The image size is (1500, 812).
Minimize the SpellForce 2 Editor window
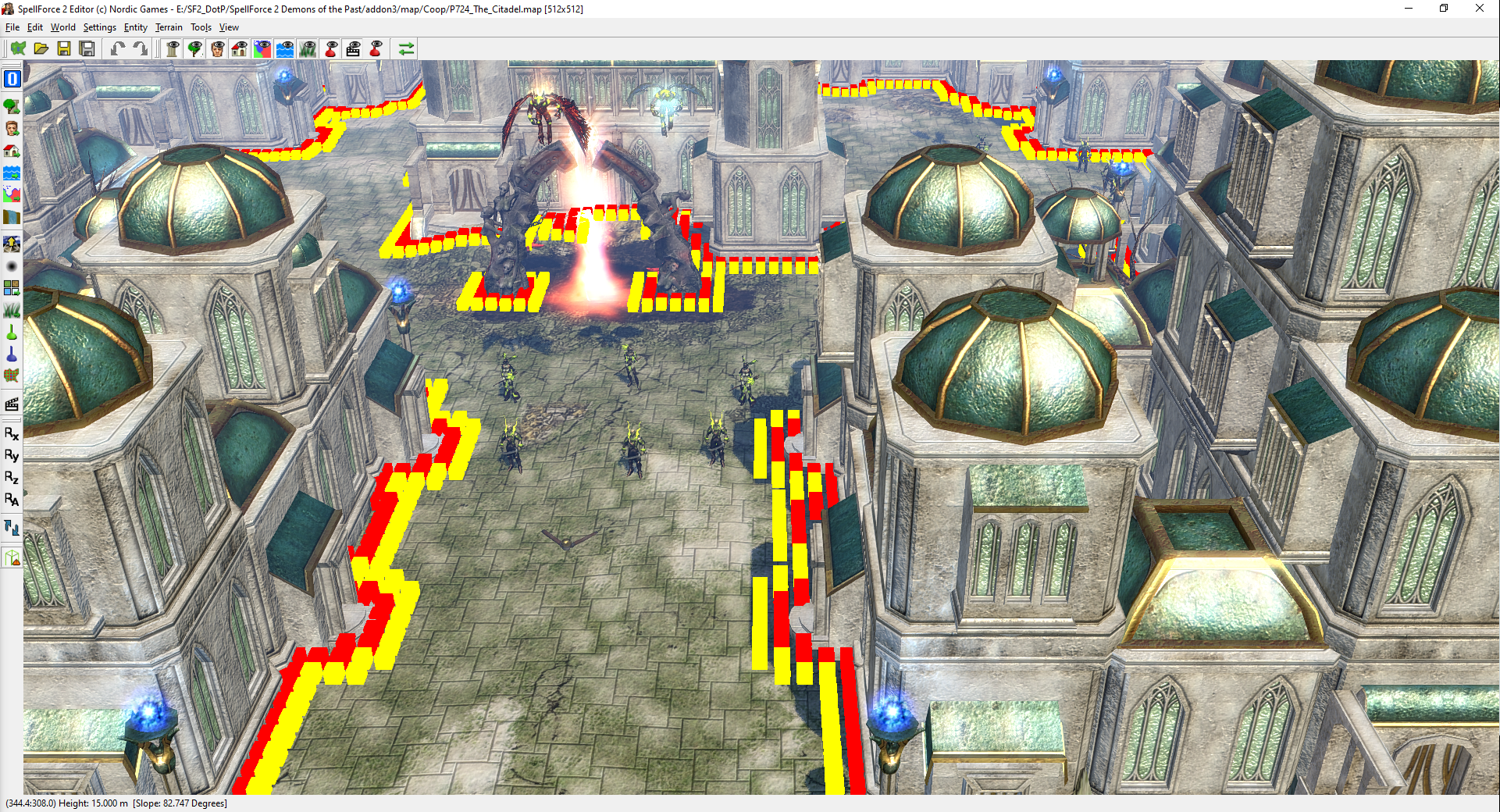pyautogui.click(x=1409, y=9)
